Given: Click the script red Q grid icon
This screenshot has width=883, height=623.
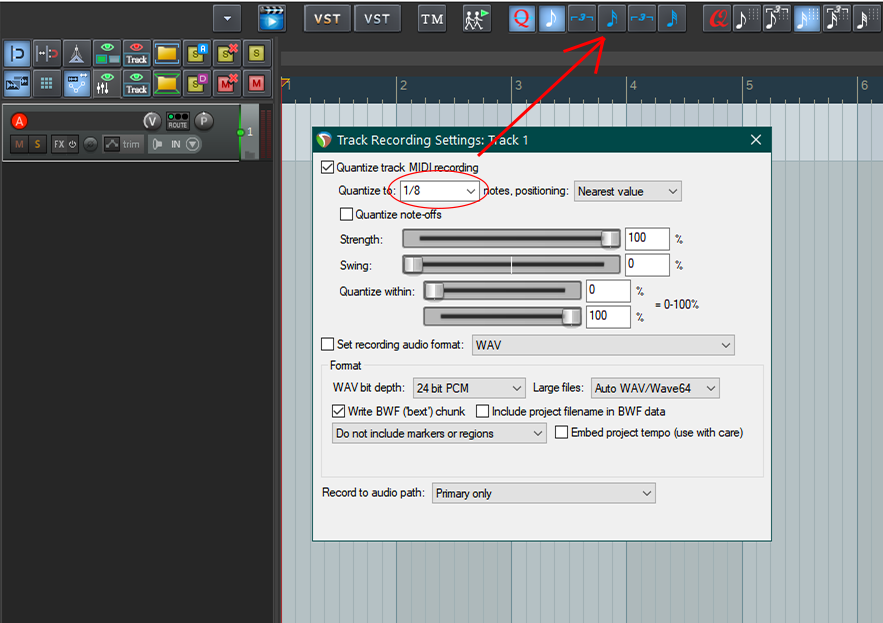Looking at the screenshot, I should [x=717, y=19].
